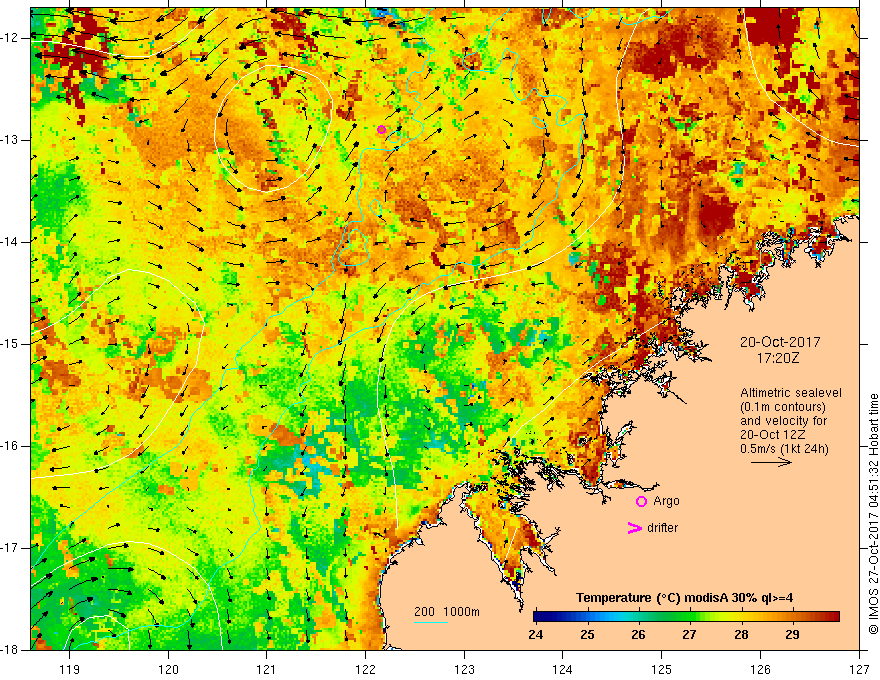Click longitude axis label 119

(x=70, y=669)
